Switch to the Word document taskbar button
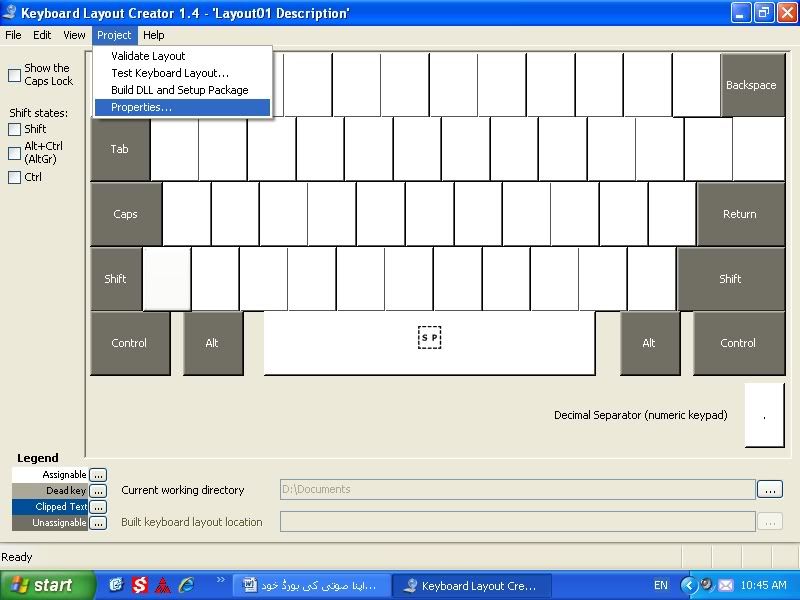Viewport: 800px width, 600px height. click(312, 586)
